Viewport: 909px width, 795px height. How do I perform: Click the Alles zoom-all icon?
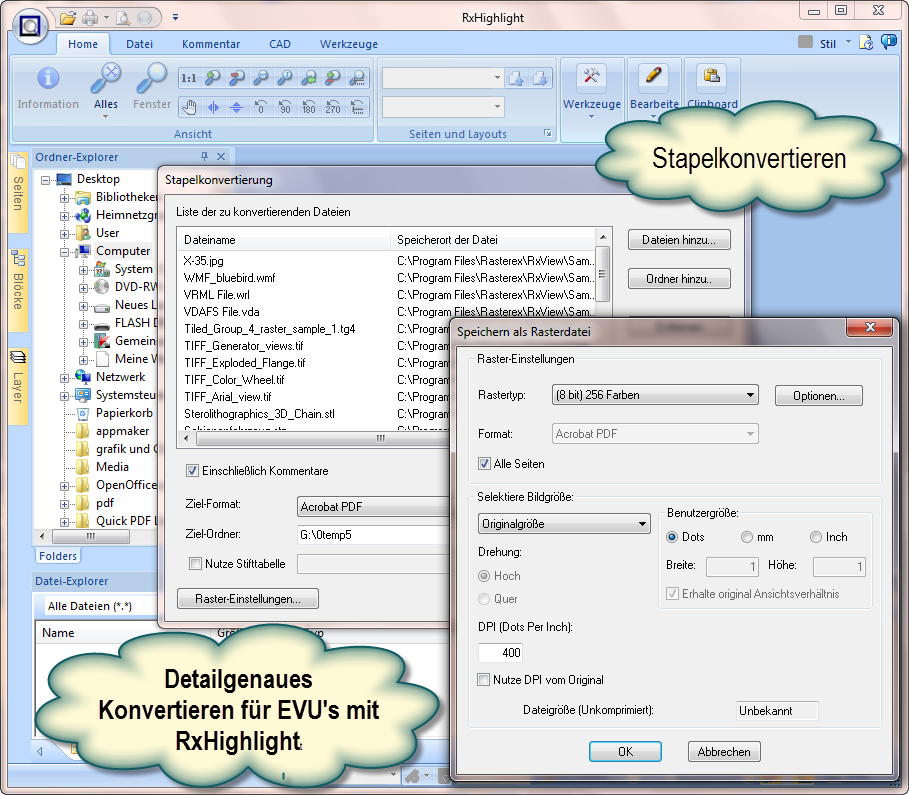(x=105, y=80)
